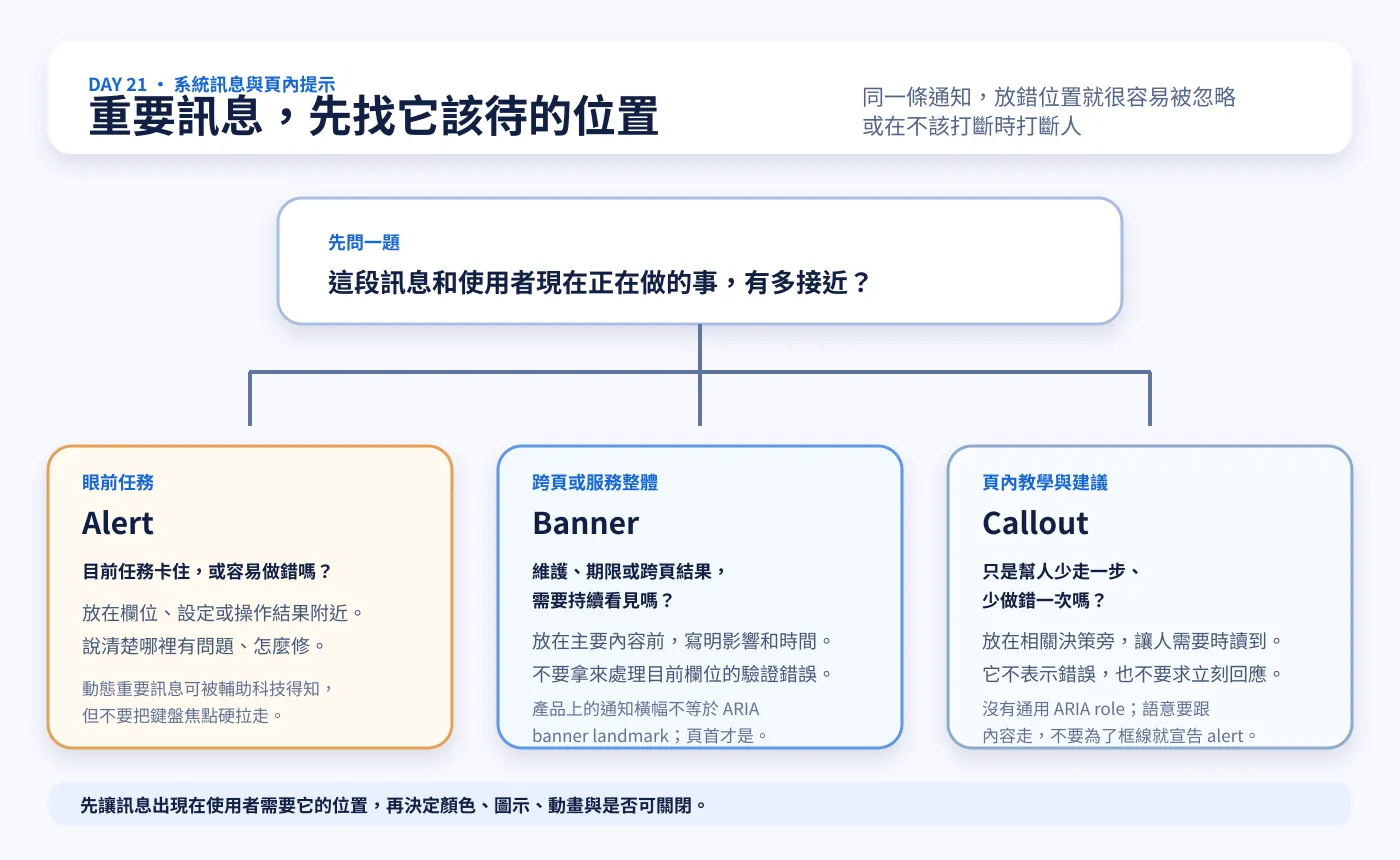
Task: Select the headline "重要訊息，先找它該待的位置"
Action: tap(374, 118)
